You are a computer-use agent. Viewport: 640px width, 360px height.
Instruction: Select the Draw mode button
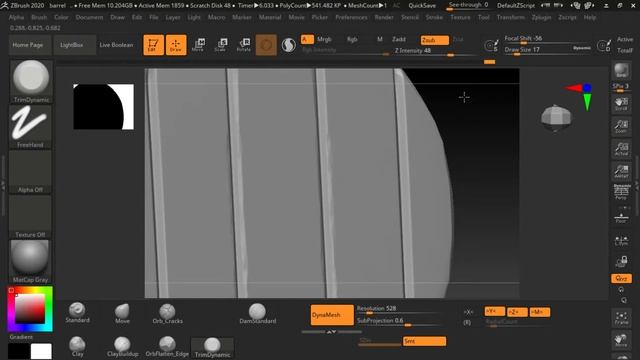pos(176,45)
